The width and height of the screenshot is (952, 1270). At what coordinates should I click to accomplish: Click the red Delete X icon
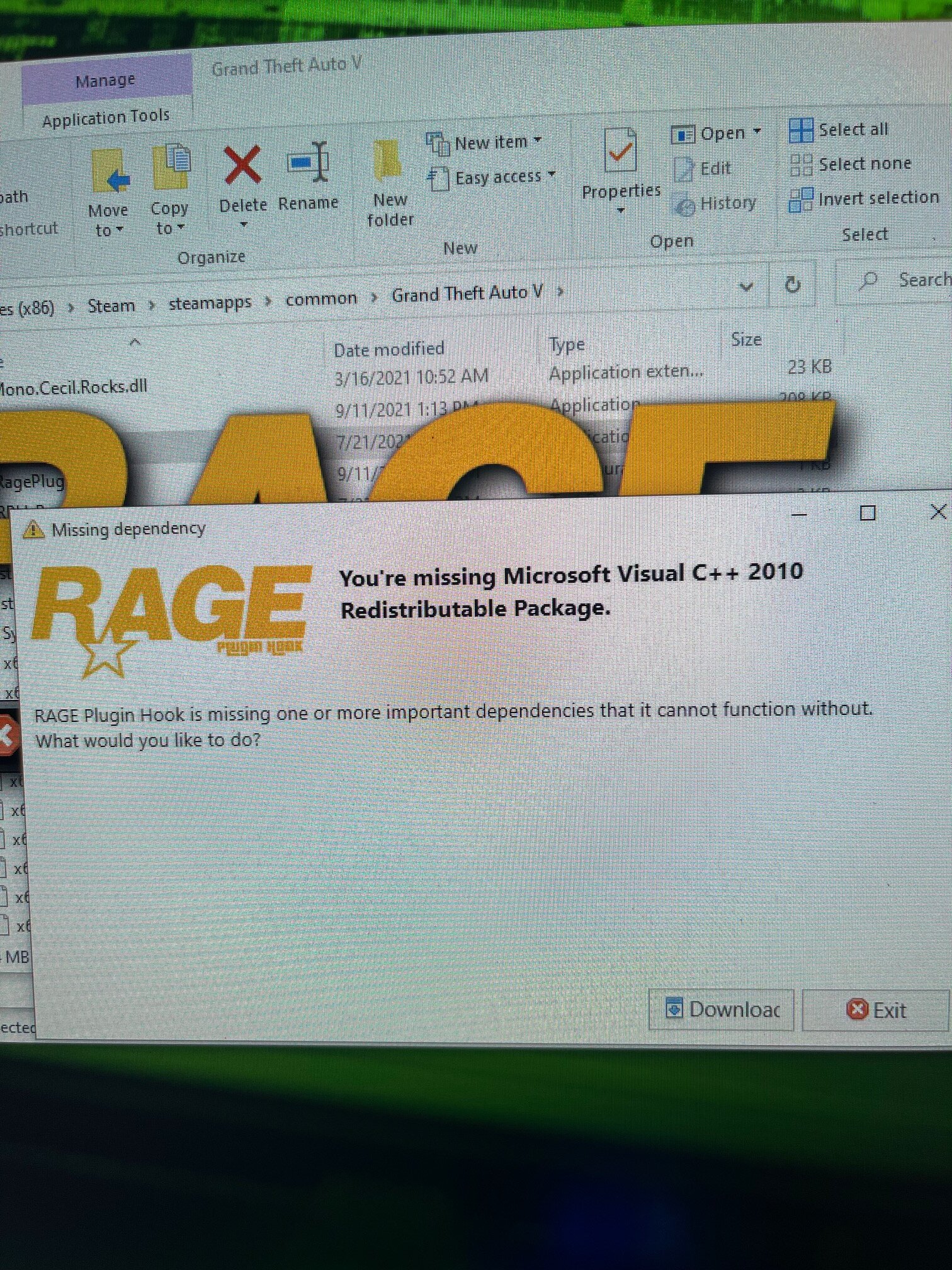coord(242,165)
